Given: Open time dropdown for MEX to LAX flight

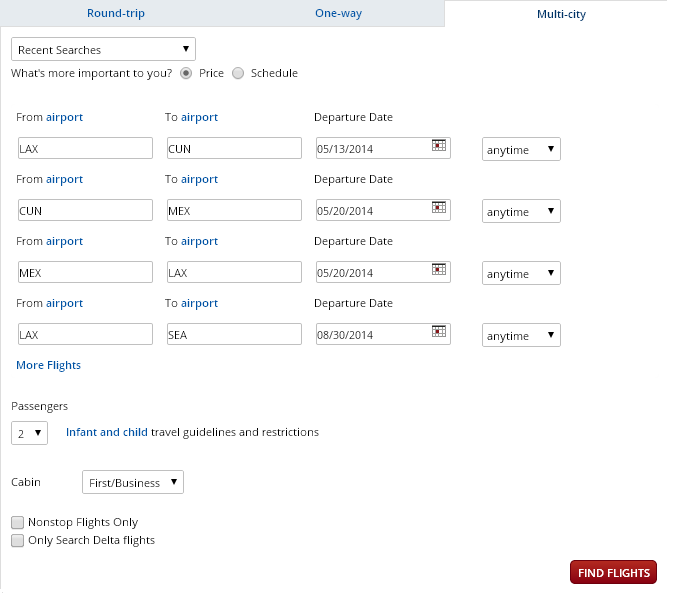Looking at the screenshot, I should point(521,273).
